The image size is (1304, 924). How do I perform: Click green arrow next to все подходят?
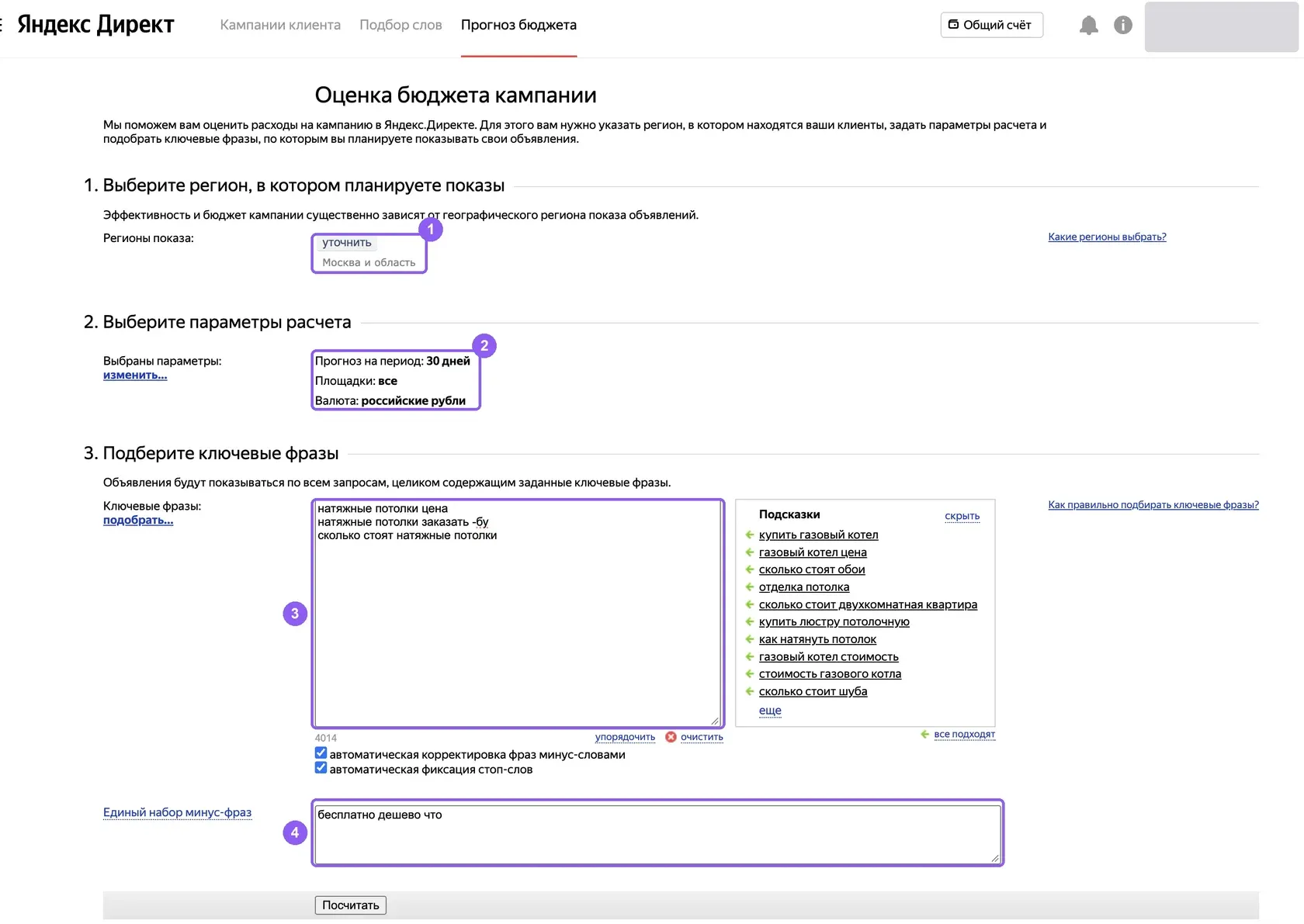[x=925, y=734]
